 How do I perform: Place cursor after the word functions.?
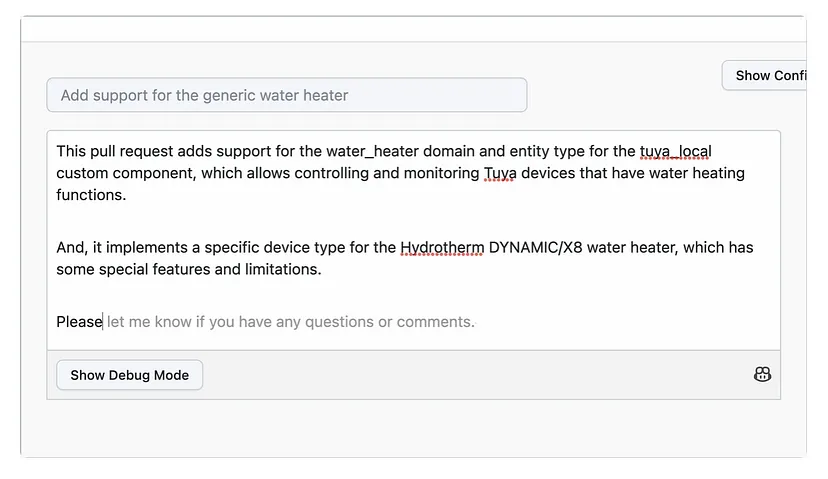coord(127,195)
